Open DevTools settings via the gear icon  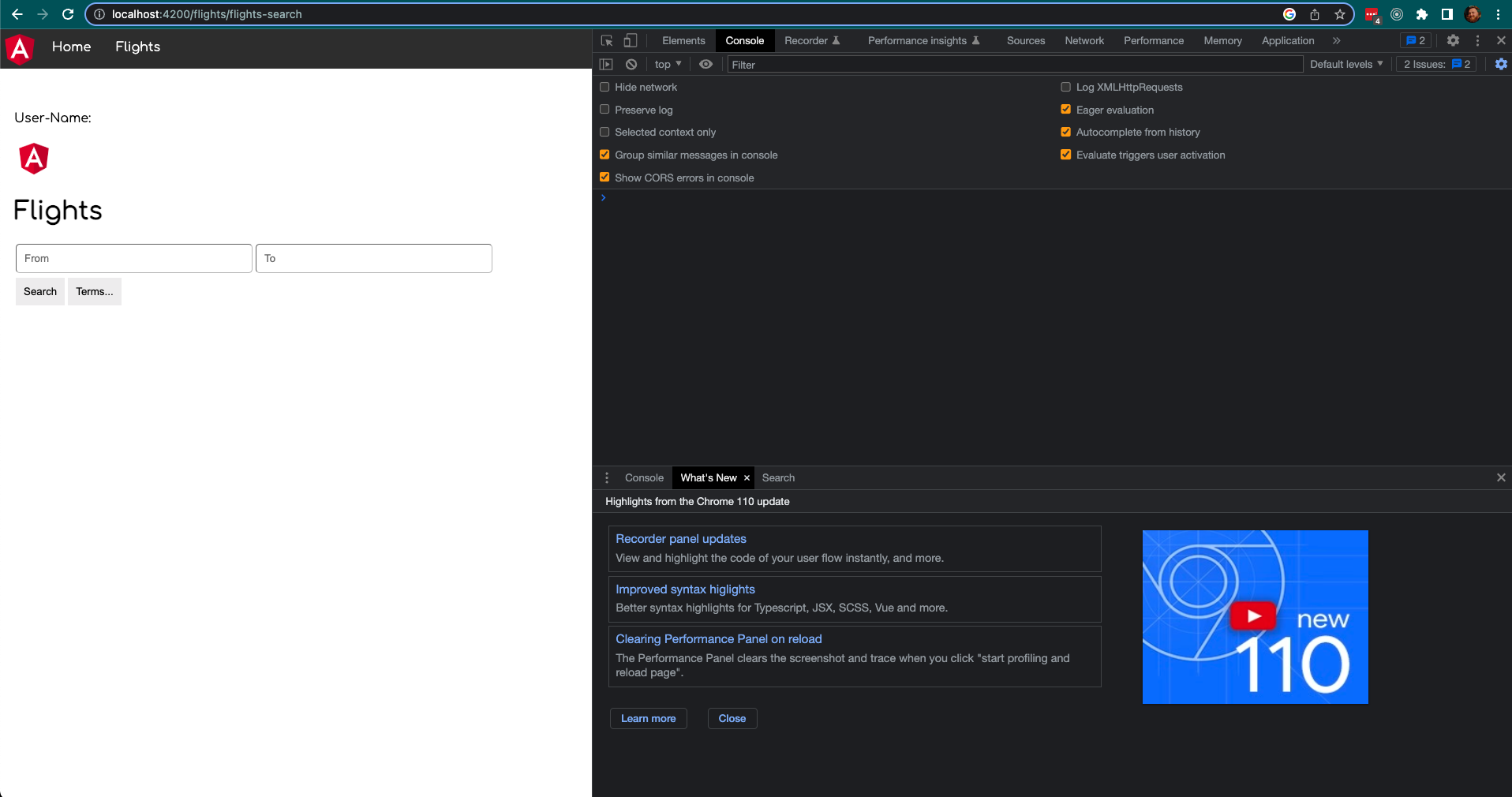pos(1453,40)
